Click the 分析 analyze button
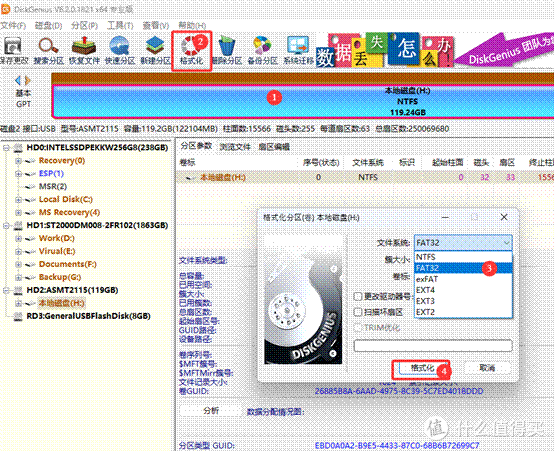 (x=211, y=411)
